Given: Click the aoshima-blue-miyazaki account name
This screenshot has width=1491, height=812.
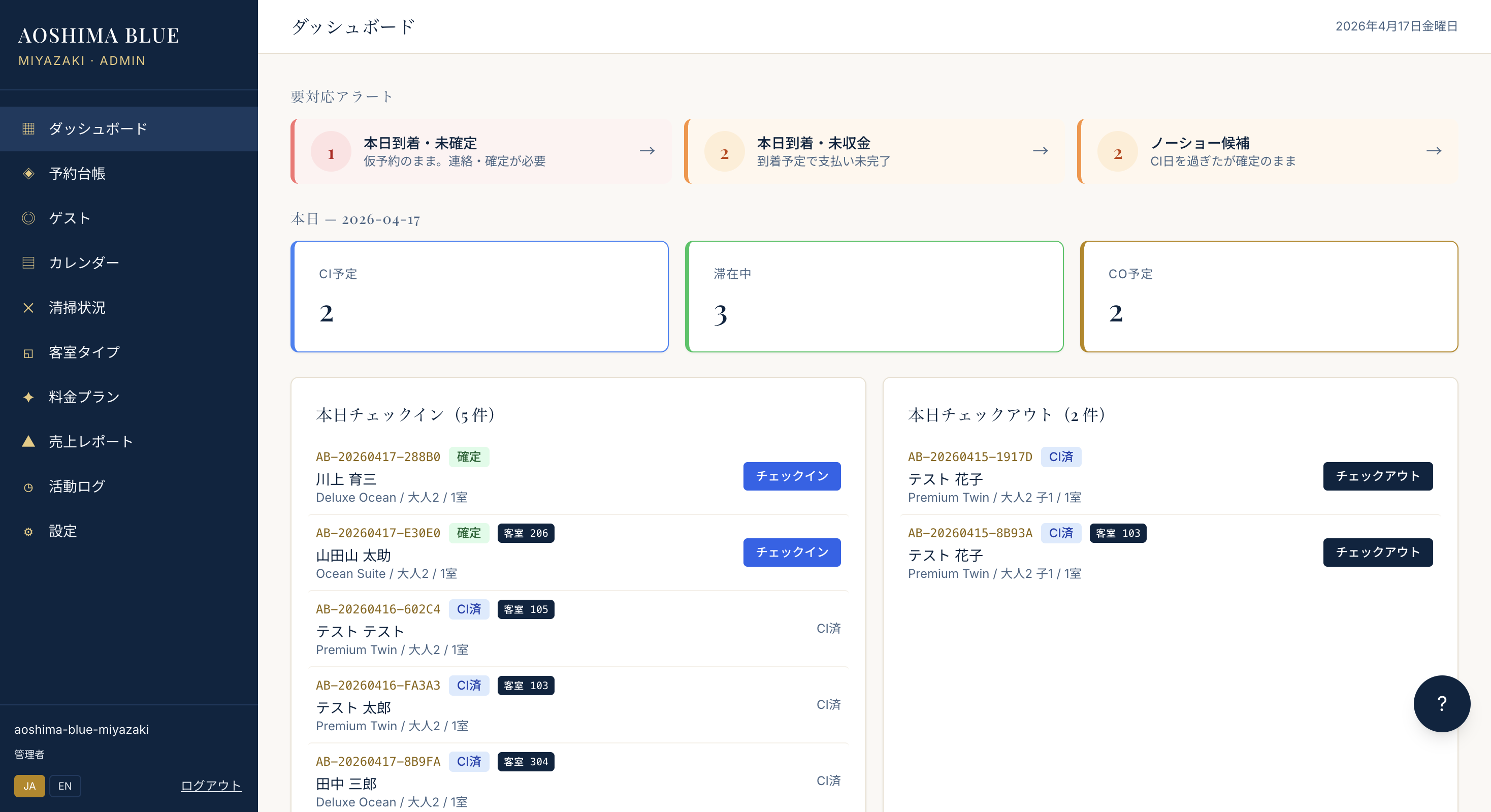Looking at the screenshot, I should coord(82,729).
